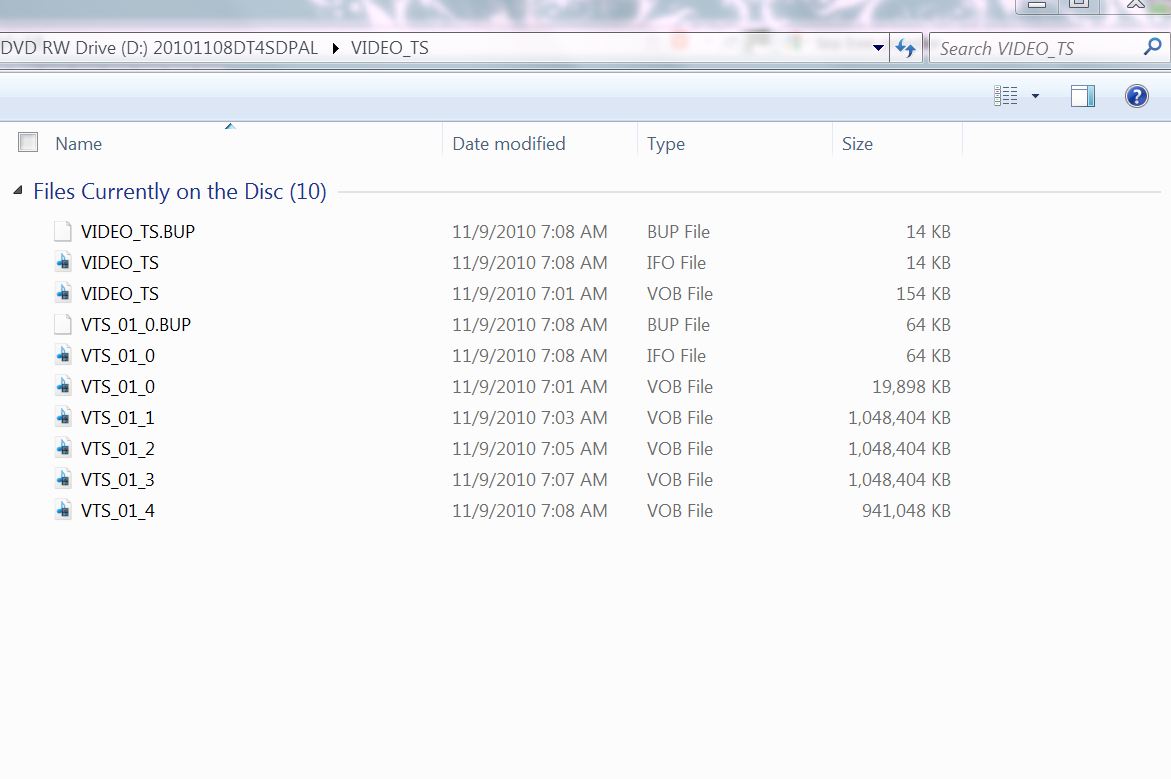
Task: Sort by the Name column header
Action: [x=78, y=143]
